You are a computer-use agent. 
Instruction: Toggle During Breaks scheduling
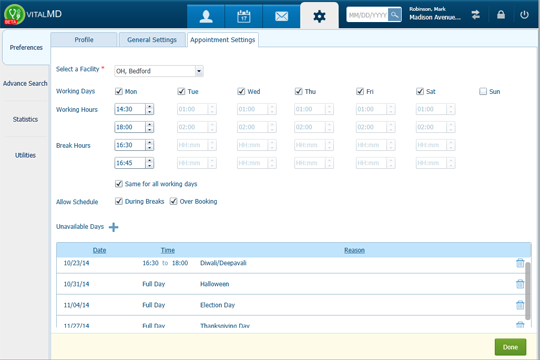(x=119, y=201)
